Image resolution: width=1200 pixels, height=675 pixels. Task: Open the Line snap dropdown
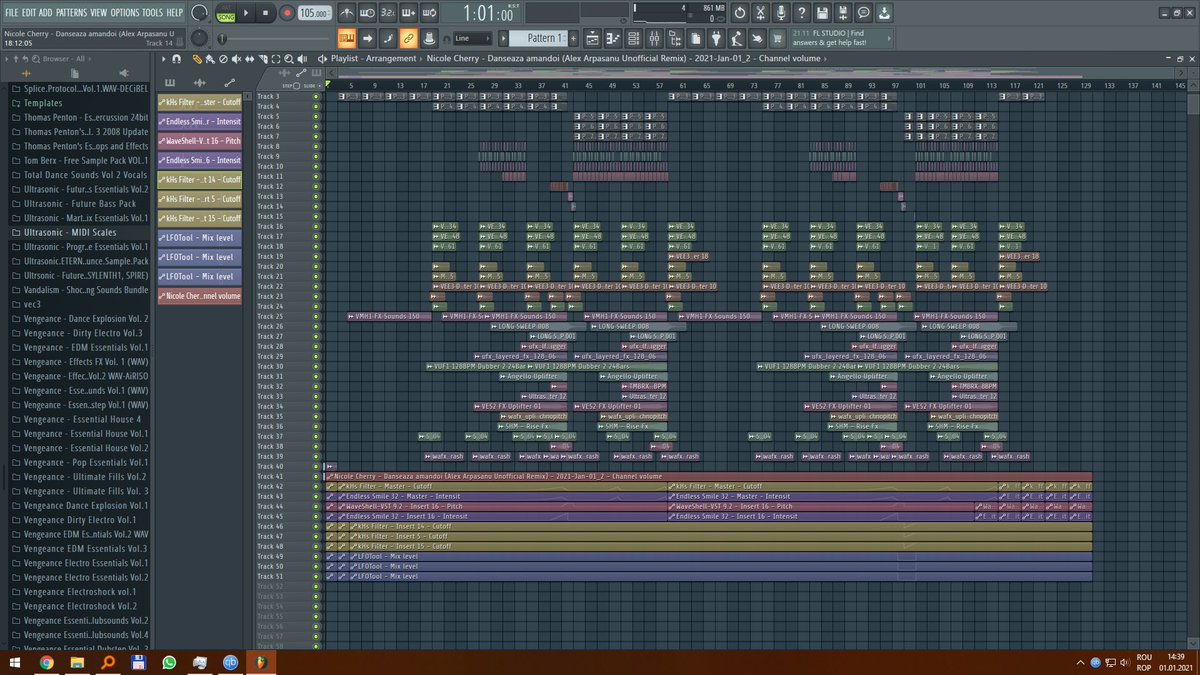click(x=473, y=39)
